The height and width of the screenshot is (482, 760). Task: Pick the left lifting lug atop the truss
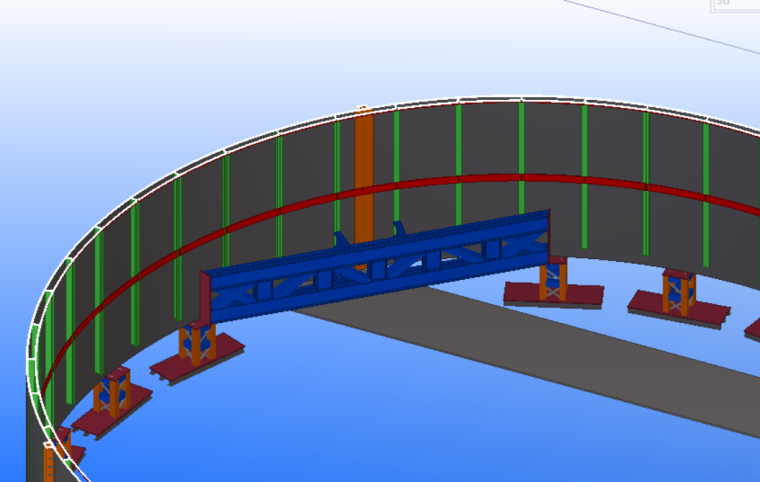point(341,242)
